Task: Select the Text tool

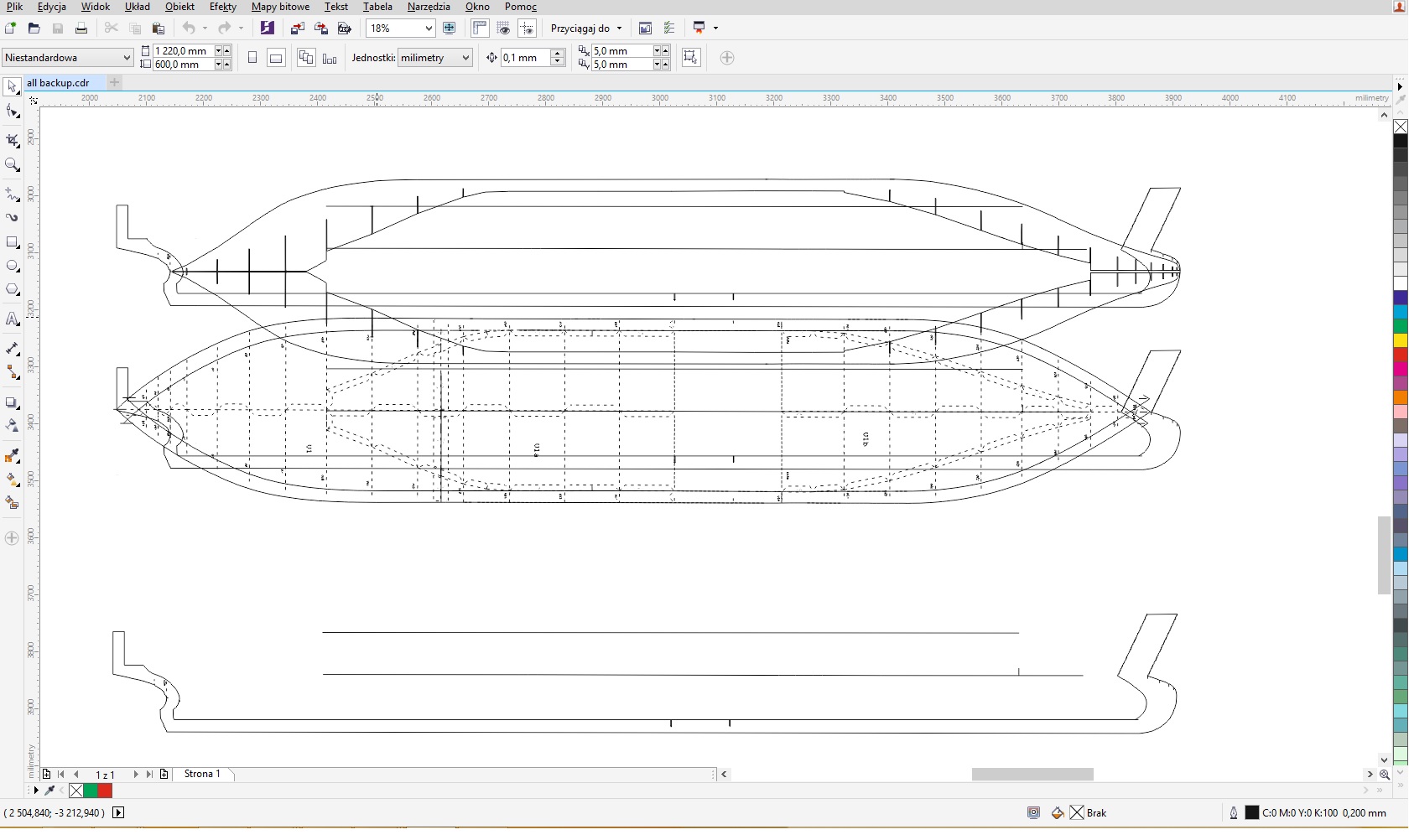Action: click(12, 319)
